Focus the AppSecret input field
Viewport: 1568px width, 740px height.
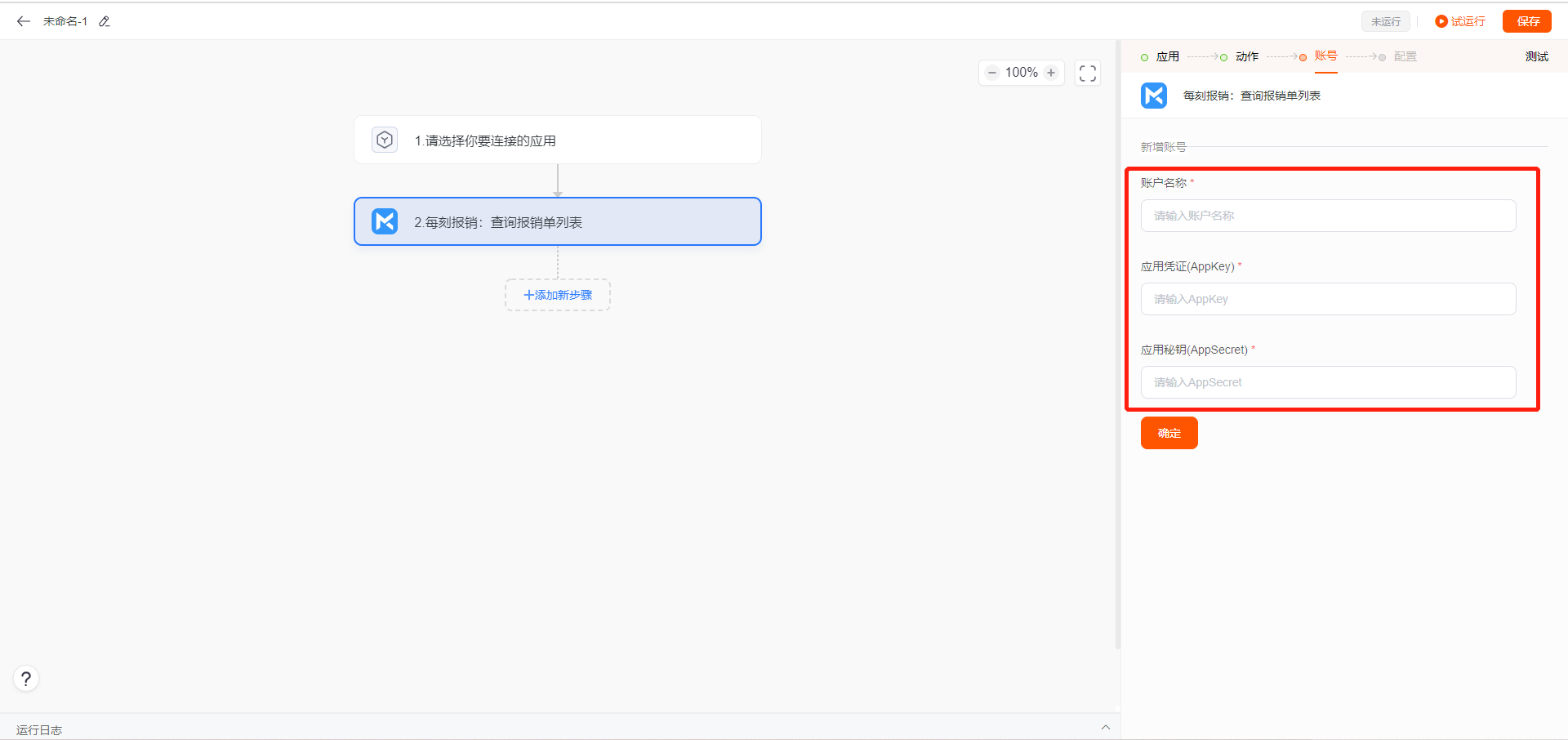pyautogui.click(x=1328, y=382)
